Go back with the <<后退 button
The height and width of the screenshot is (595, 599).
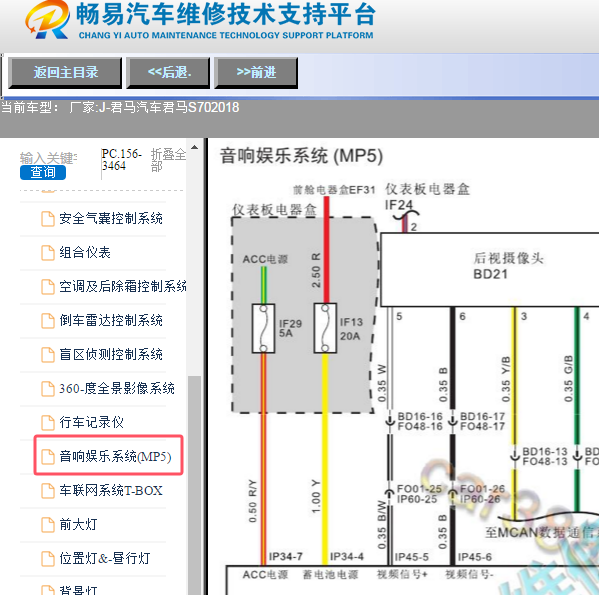pos(168,73)
